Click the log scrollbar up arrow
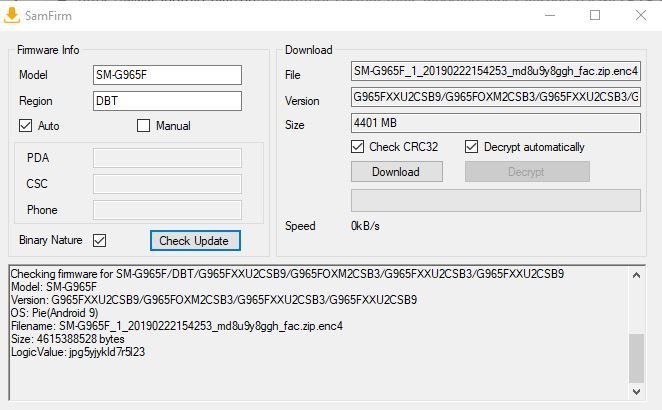Image resolution: width=662 pixels, height=410 pixels. coord(636,275)
